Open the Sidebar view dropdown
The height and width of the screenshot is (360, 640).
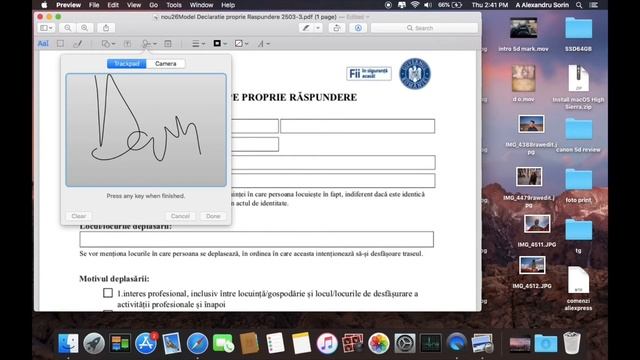click(46, 28)
